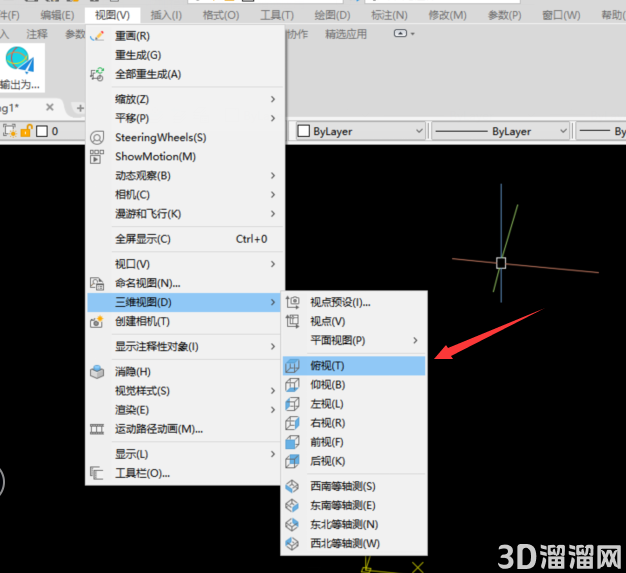Open the 插入(I) menu

click(166, 15)
